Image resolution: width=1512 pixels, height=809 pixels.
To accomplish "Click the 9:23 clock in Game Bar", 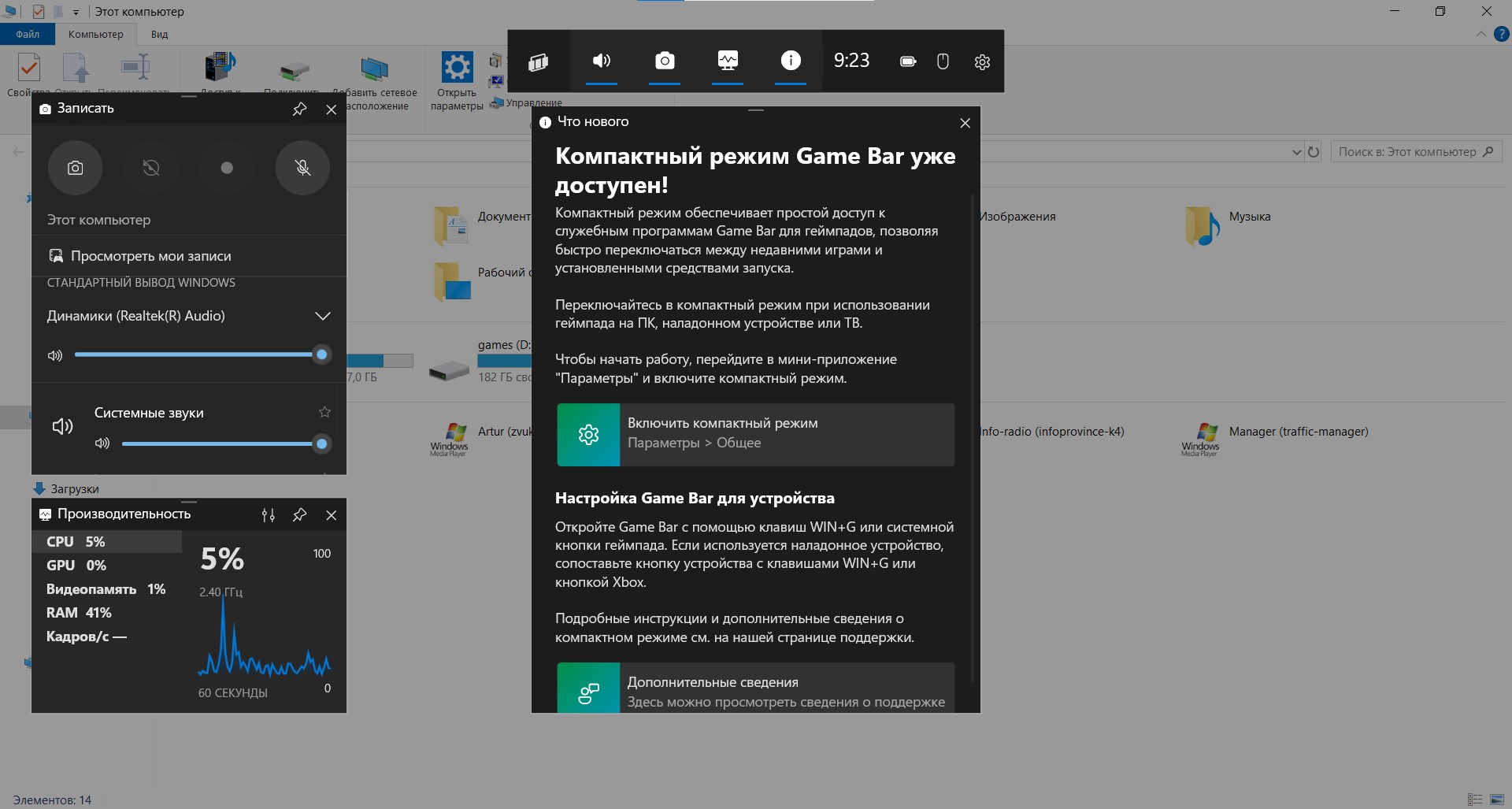I will click(x=851, y=61).
